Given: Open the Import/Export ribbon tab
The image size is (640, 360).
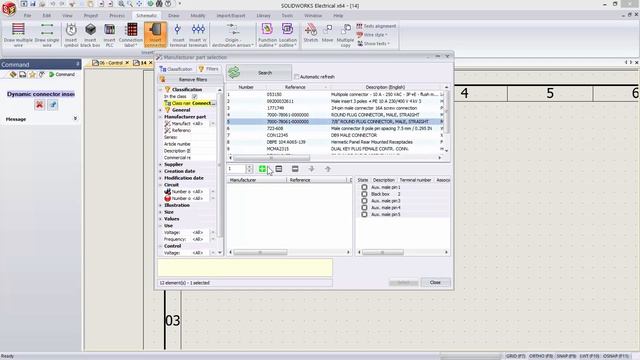Looking at the screenshot, I should (231, 16).
